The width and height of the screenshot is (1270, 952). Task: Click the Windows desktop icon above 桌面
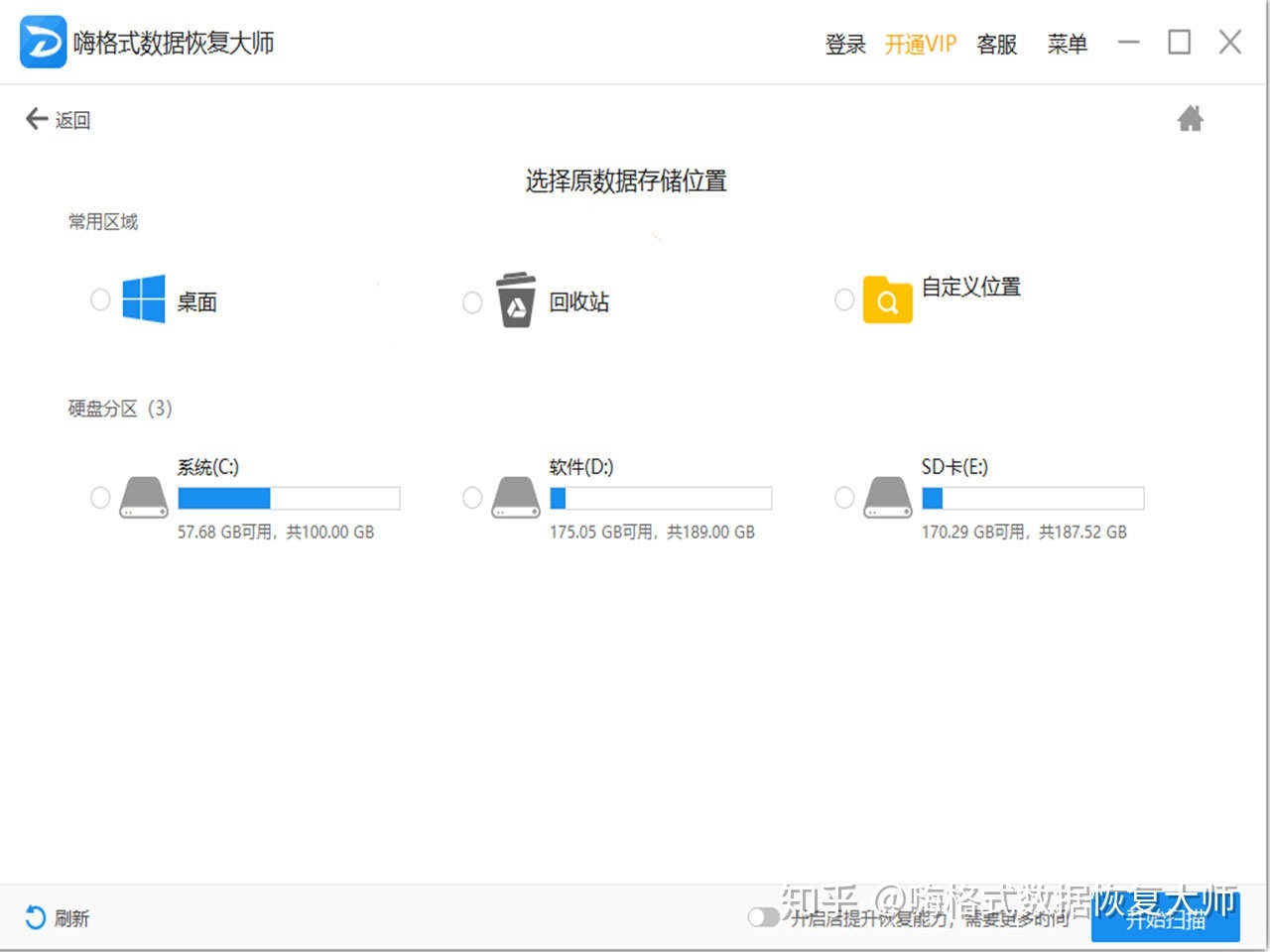[142, 299]
